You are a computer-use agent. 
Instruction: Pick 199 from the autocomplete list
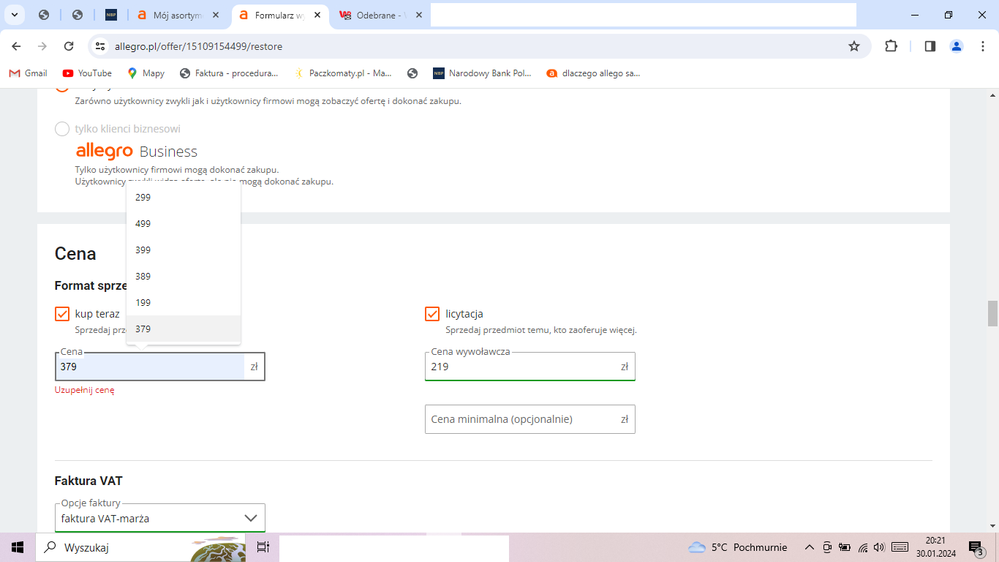(x=143, y=302)
